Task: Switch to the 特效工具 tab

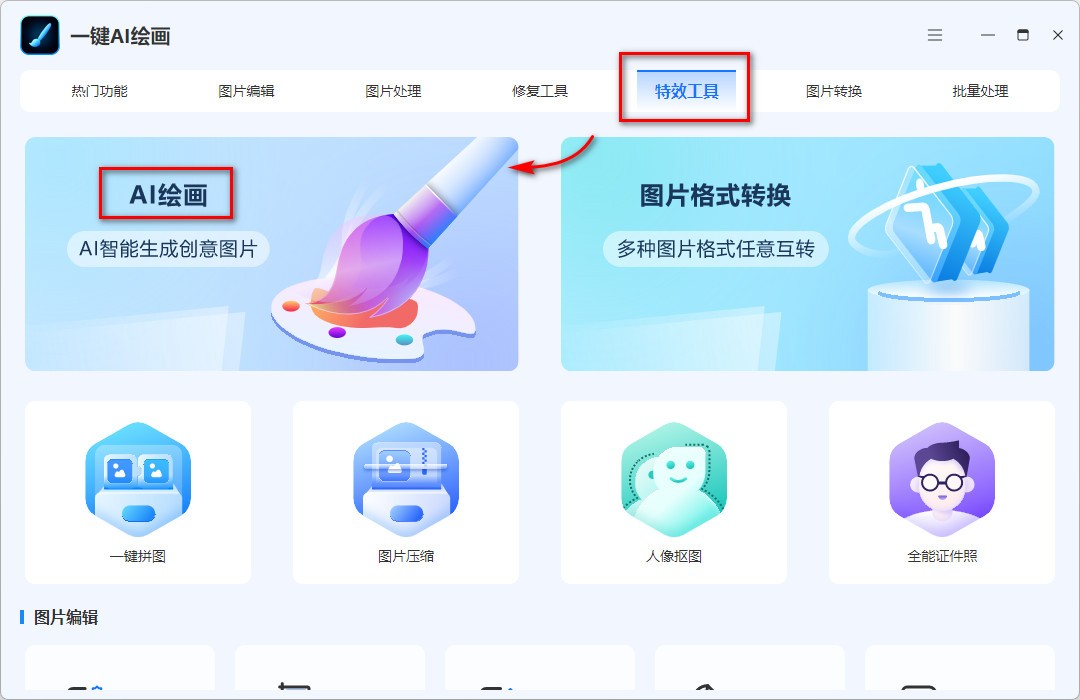Action: click(685, 90)
